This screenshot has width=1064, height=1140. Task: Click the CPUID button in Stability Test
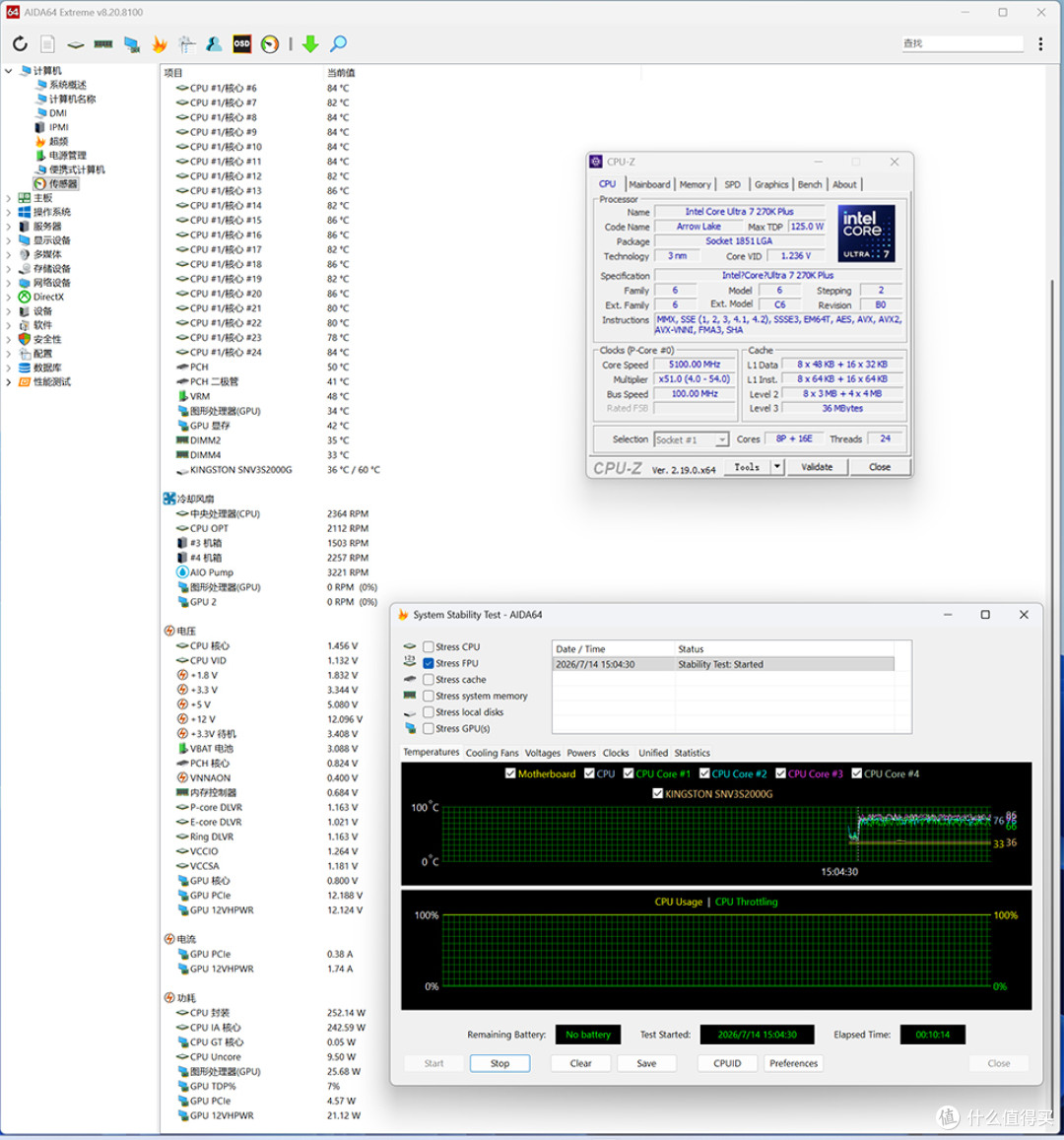tap(727, 1063)
